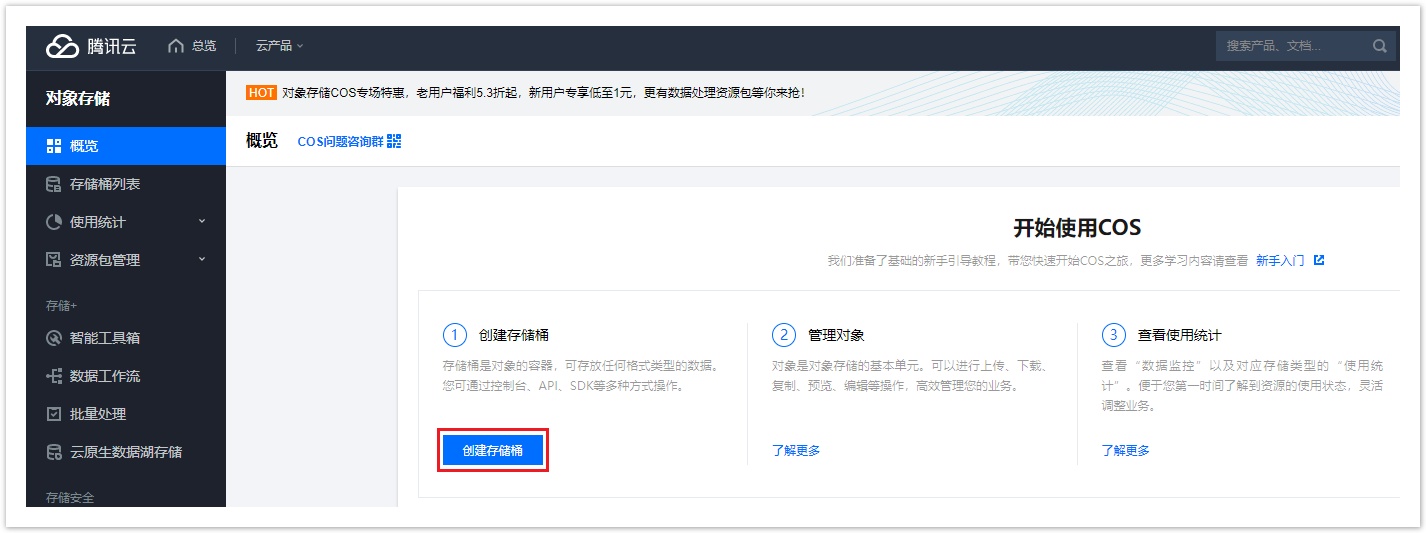The image size is (1426, 533).
Task: Click the COS问题咨询群 QR code icon
Action: (394, 142)
